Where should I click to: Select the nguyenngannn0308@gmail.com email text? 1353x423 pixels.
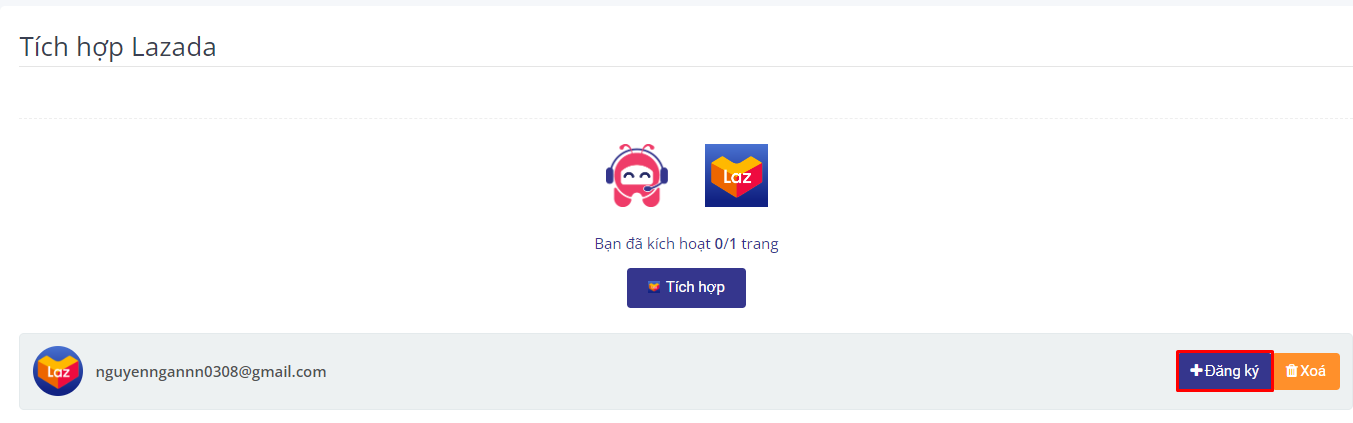(211, 372)
